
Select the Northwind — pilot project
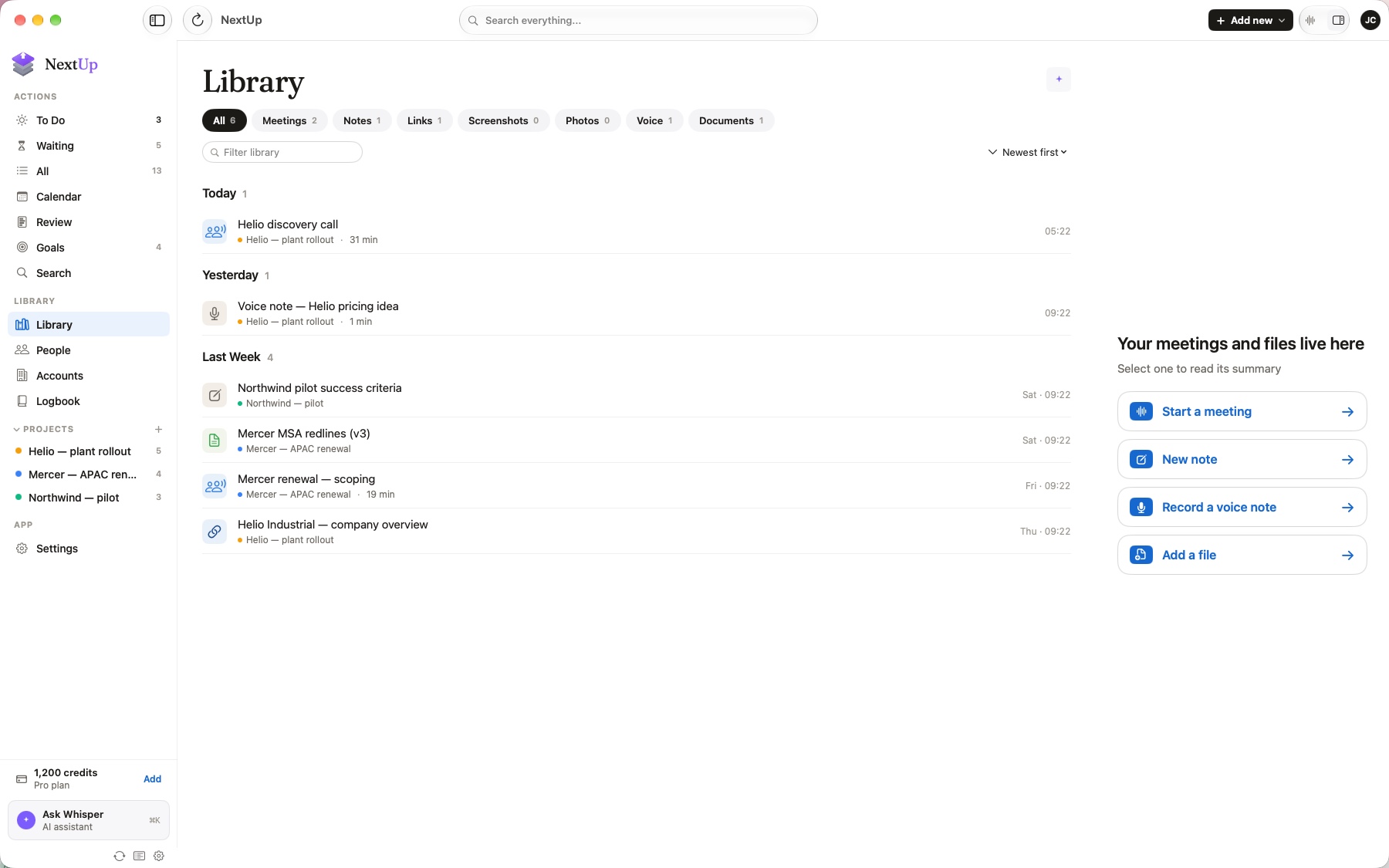point(89,498)
